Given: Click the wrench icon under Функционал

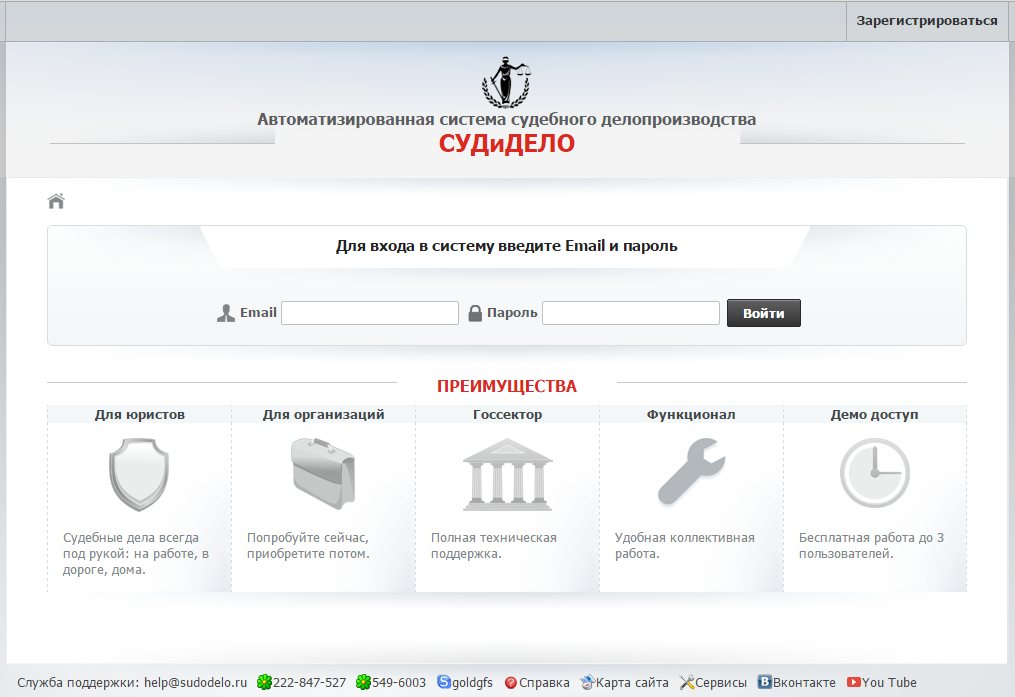Looking at the screenshot, I should click(x=691, y=472).
